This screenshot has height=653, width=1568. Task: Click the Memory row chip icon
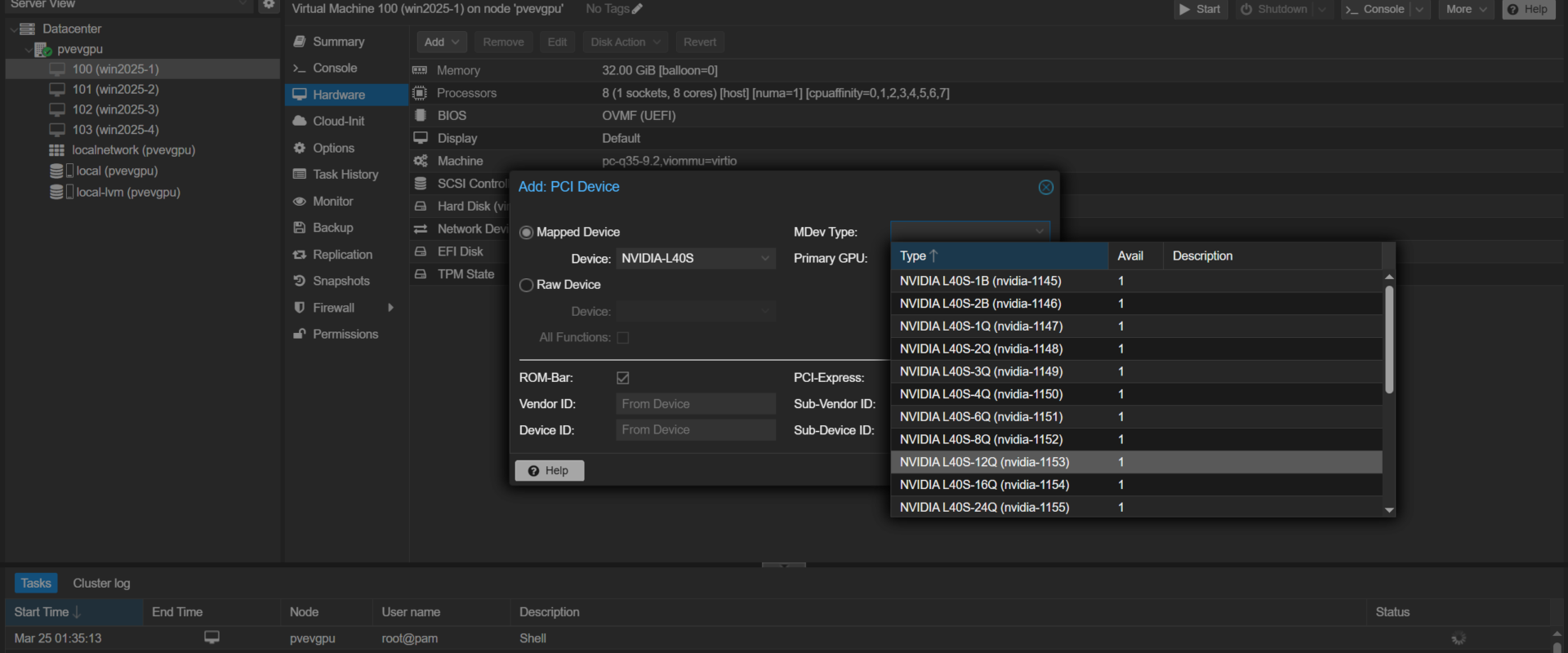click(420, 70)
